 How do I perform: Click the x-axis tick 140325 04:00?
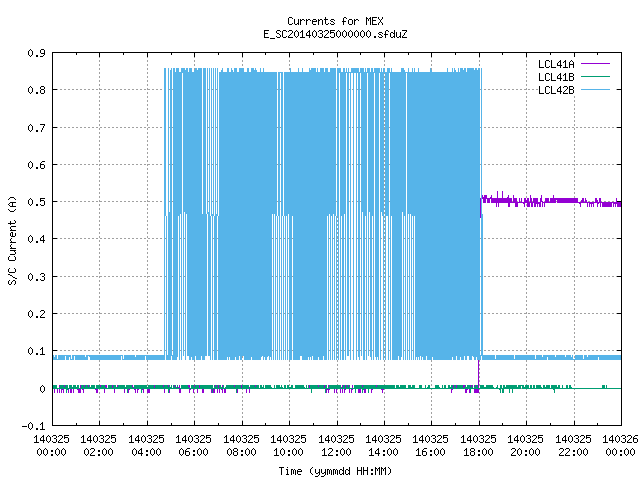[146, 446]
